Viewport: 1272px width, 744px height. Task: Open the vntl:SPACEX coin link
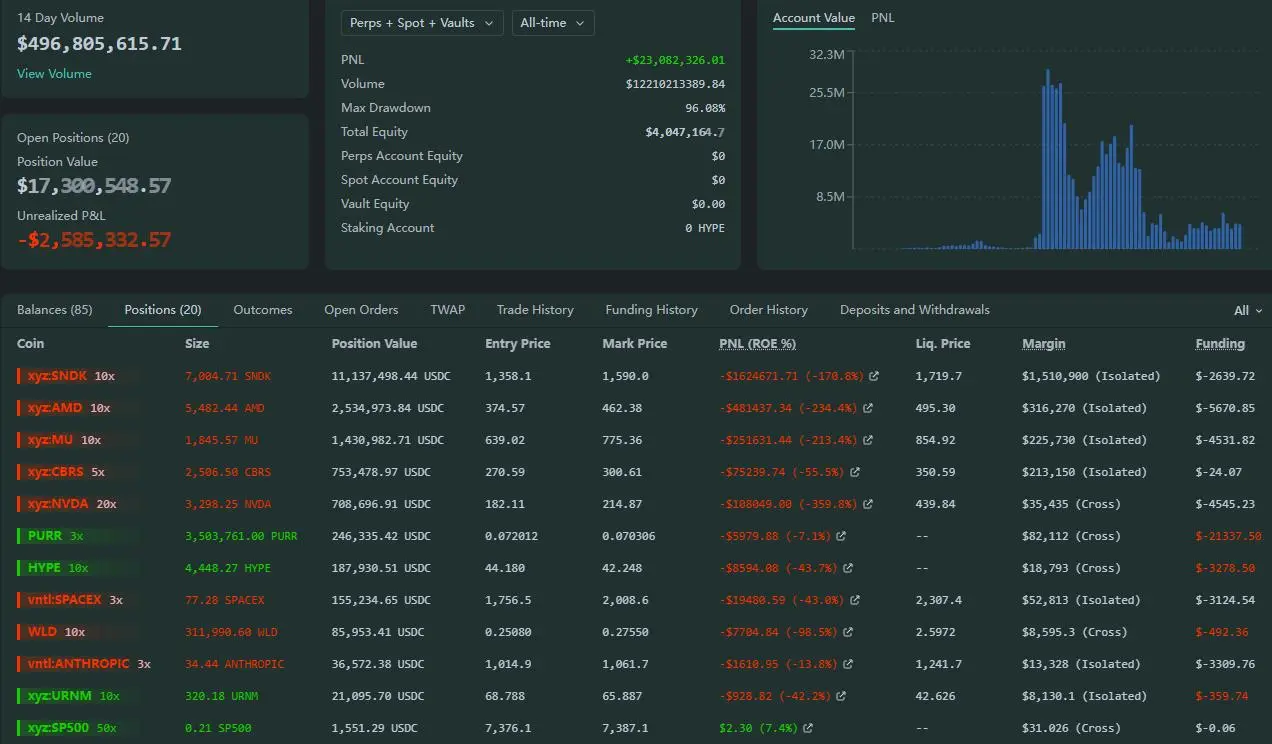64,600
